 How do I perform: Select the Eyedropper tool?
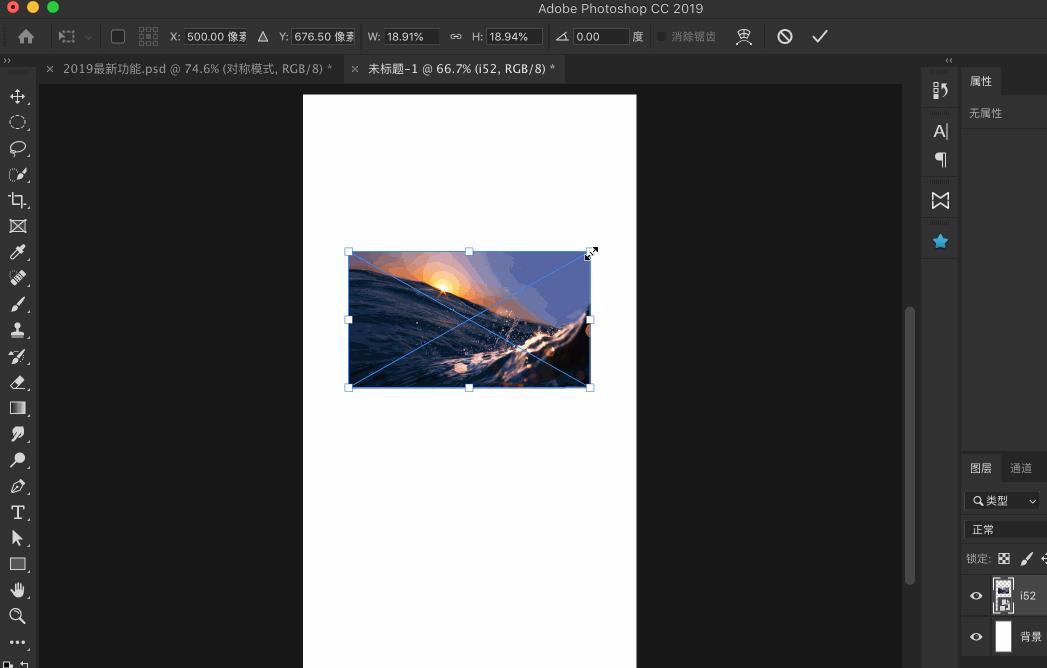pyautogui.click(x=17, y=252)
